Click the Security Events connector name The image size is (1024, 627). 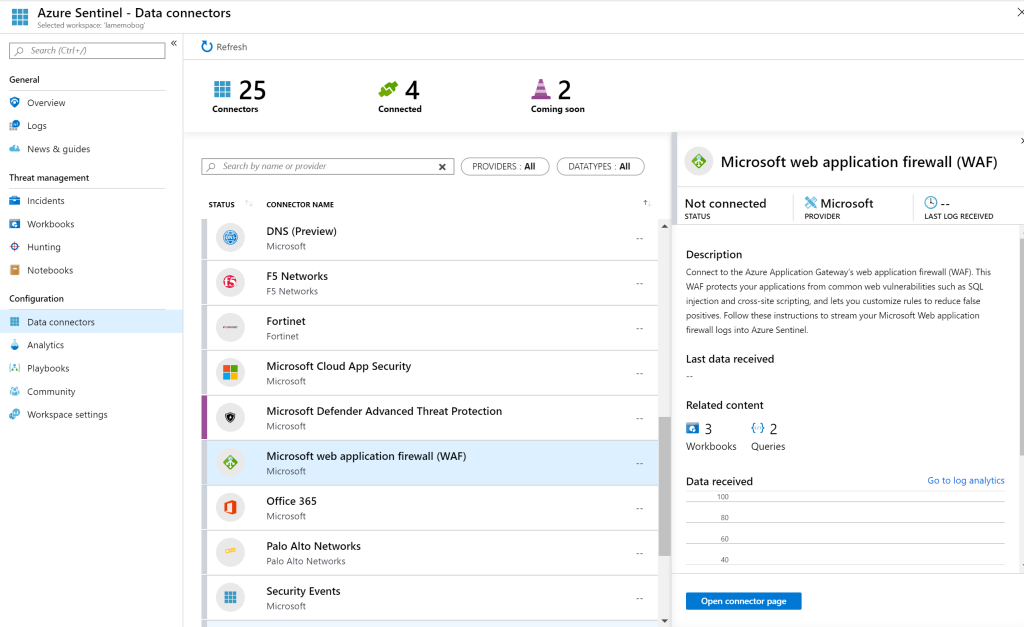click(x=303, y=591)
